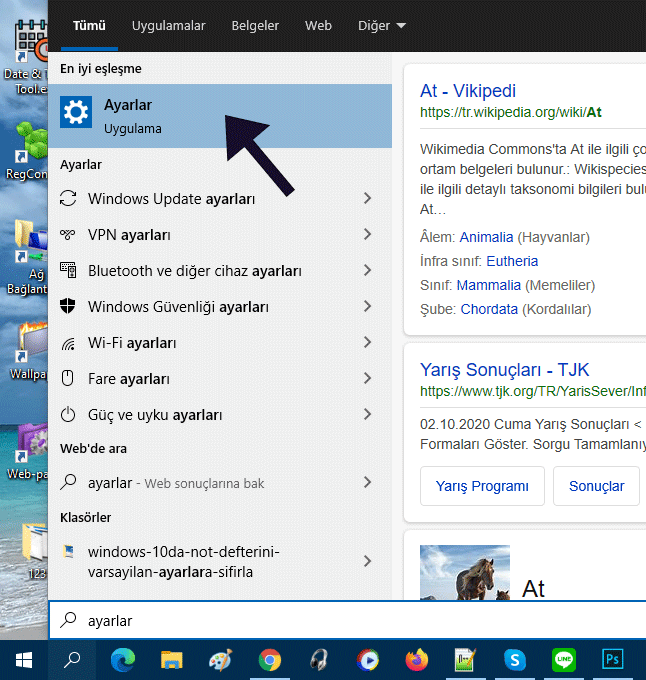This screenshot has height=680, width=646.
Task: Switch to the Belgeler tab
Action: coord(255,26)
